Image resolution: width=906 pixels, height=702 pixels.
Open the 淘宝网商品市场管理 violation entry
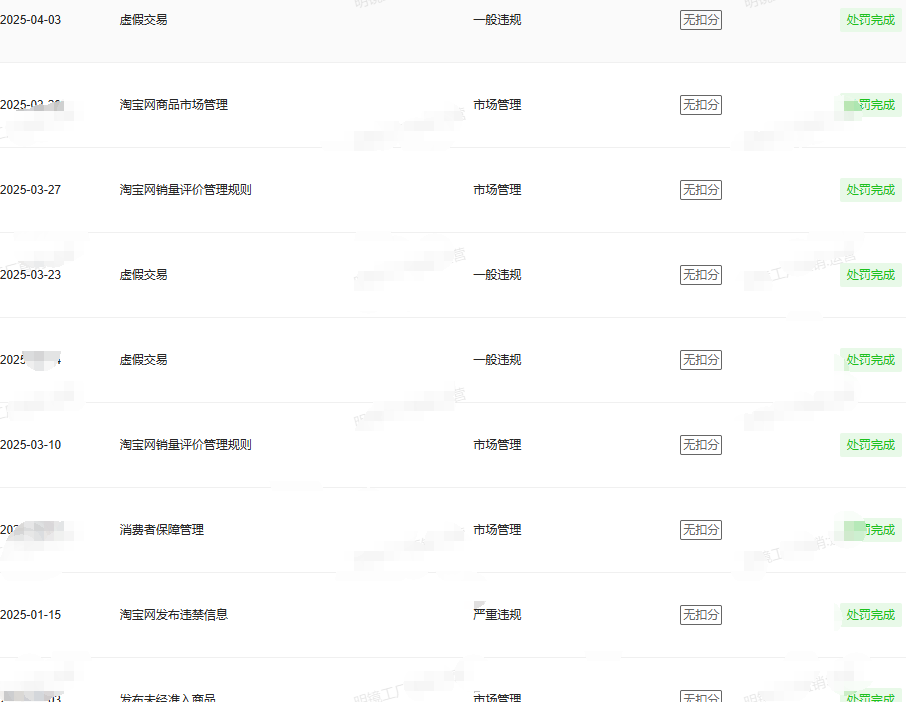click(173, 105)
